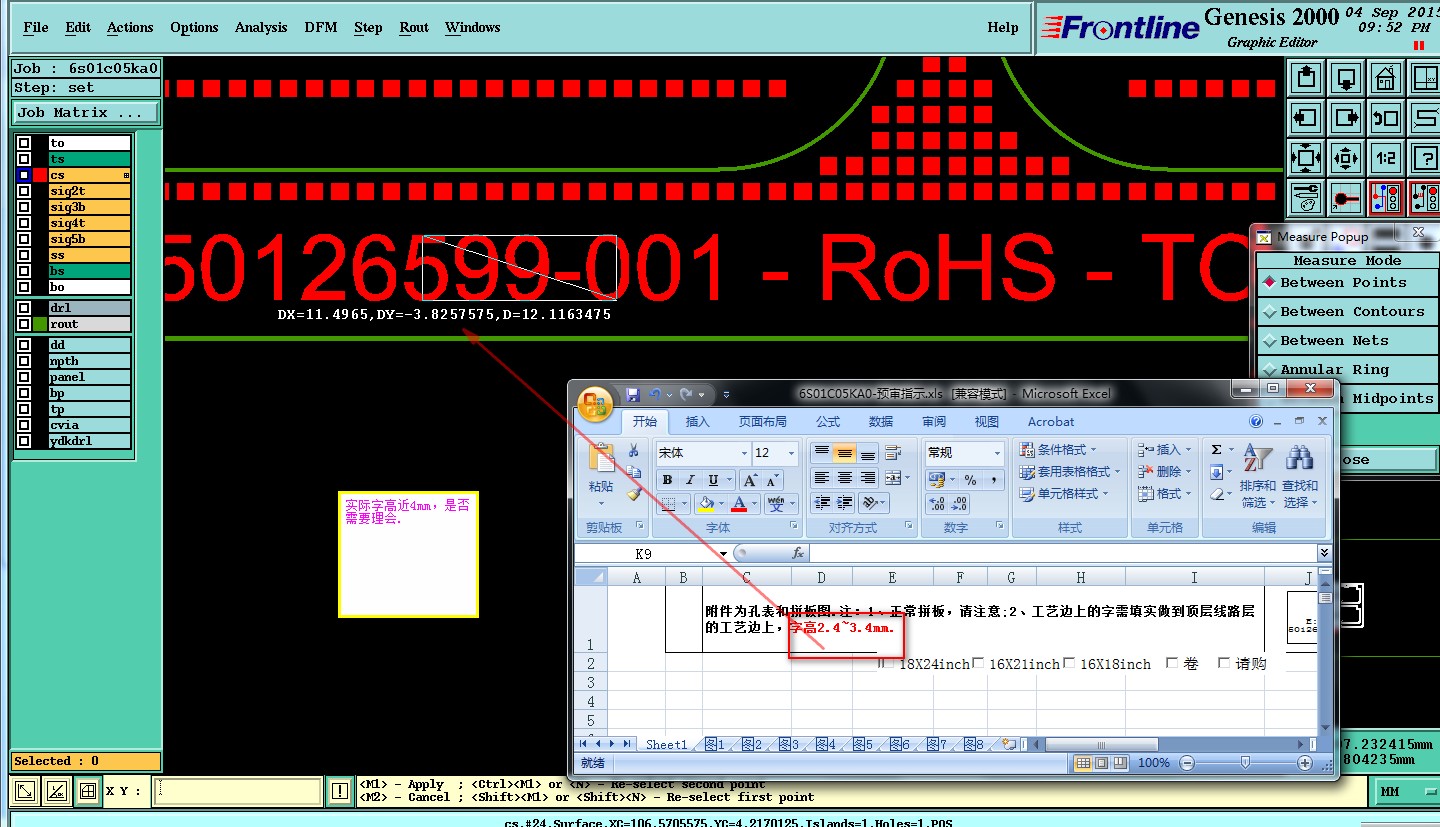1440x827 pixels.
Task: Click the 1:2 scale zoom icon
Action: tap(1386, 157)
